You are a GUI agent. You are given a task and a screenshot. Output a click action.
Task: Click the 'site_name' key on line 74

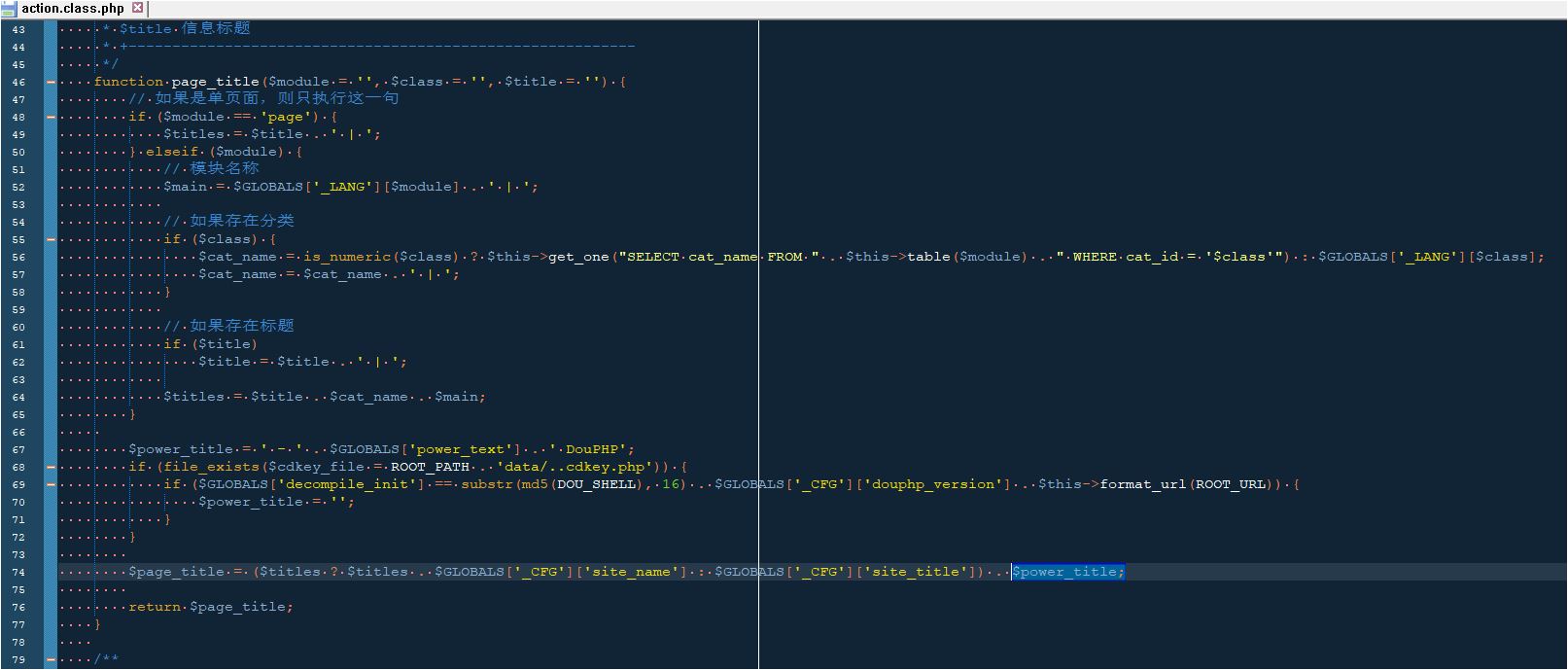[x=631, y=572]
